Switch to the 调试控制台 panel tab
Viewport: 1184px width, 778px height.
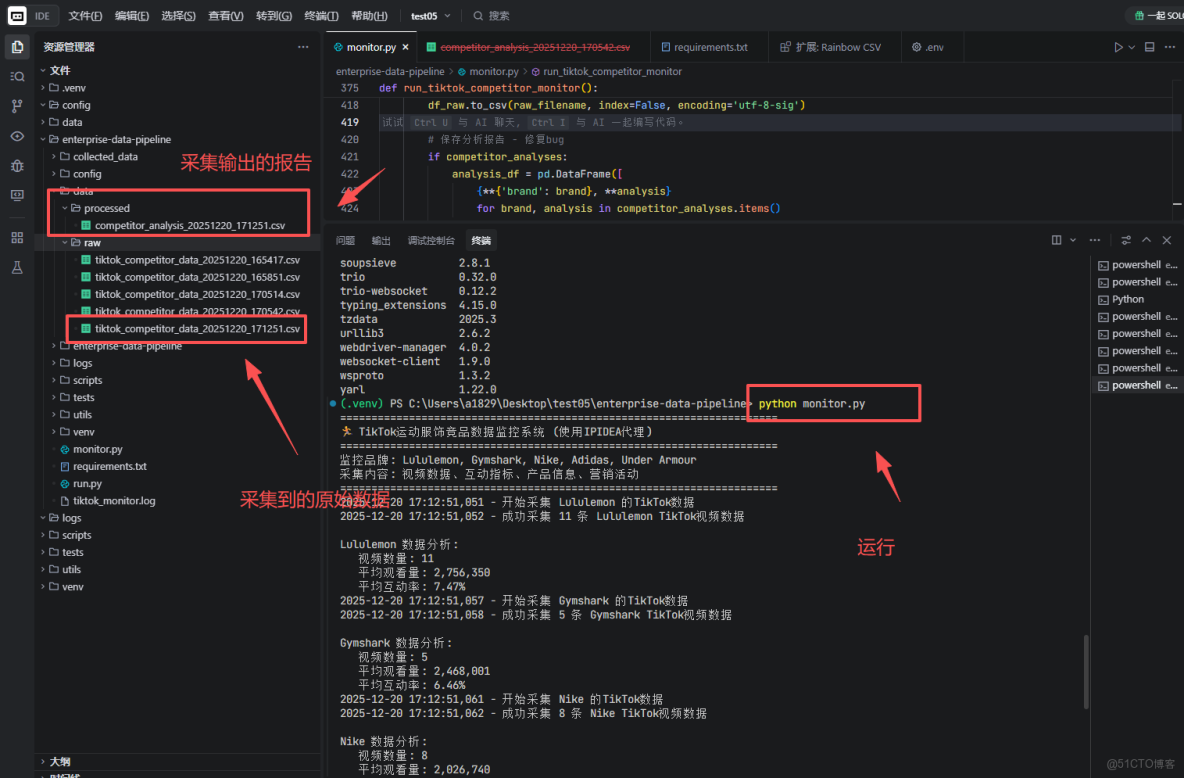[x=431, y=240]
